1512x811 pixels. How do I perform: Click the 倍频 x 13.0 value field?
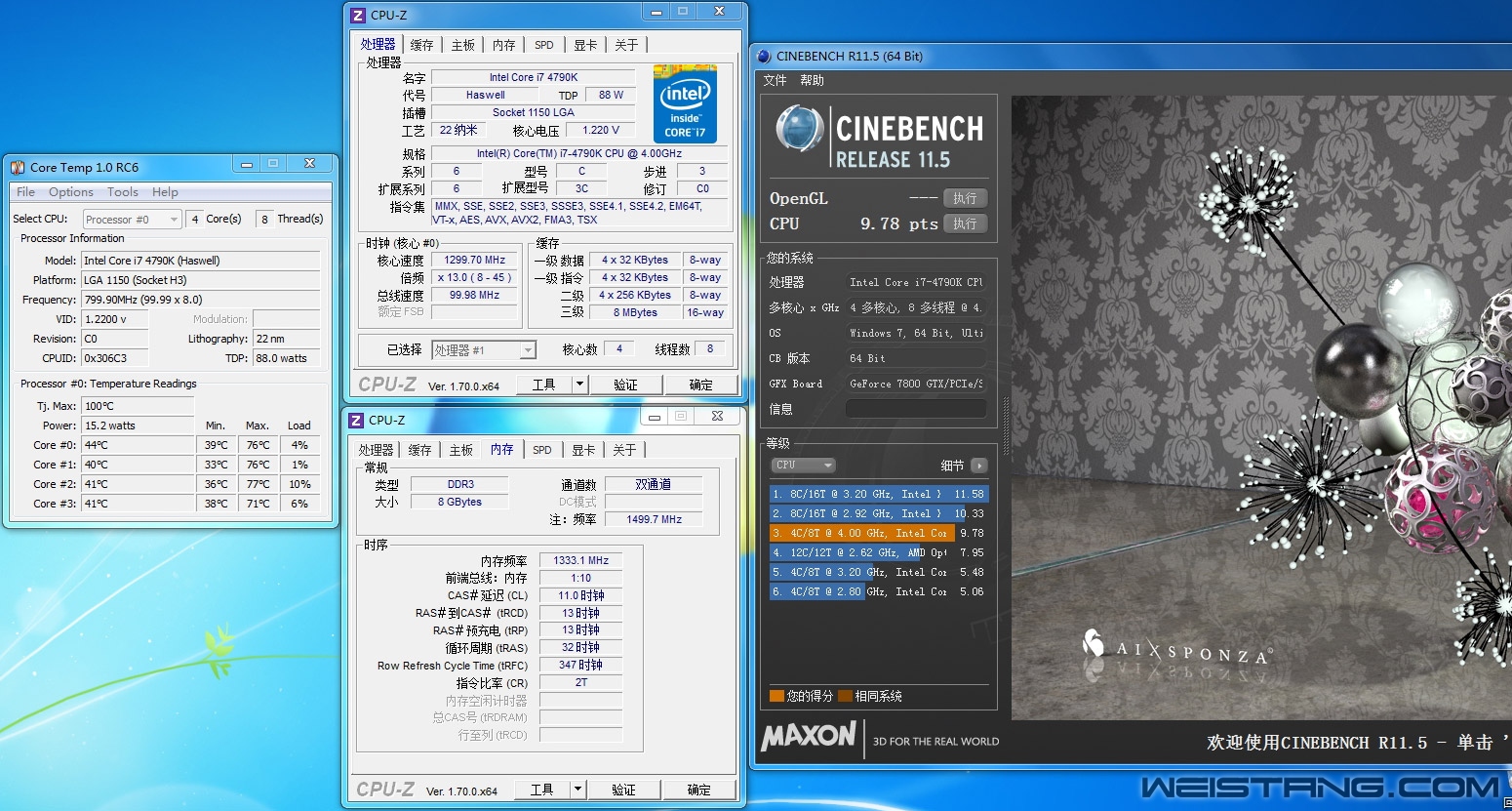pos(475,278)
